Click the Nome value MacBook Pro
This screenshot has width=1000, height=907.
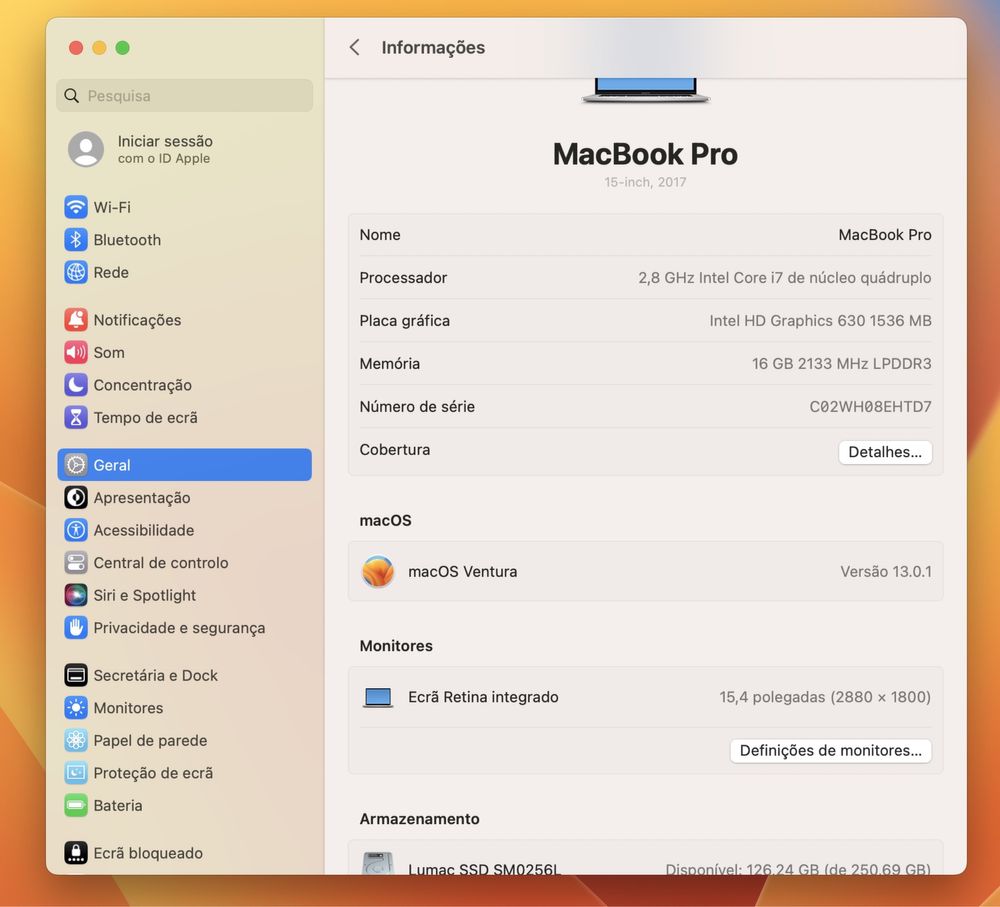click(885, 235)
